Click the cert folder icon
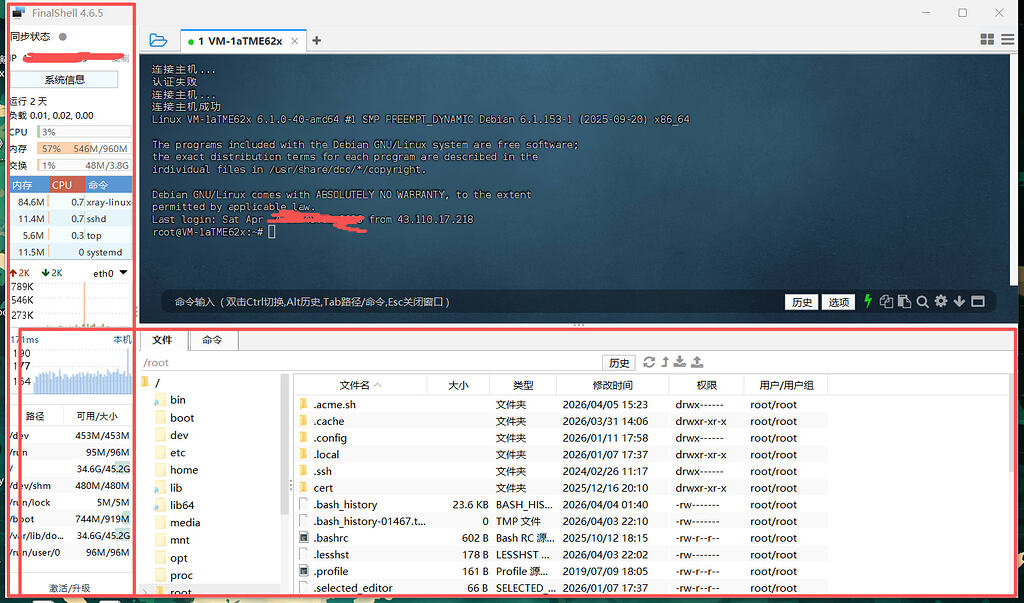The width and height of the screenshot is (1024, 603). click(x=304, y=488)
